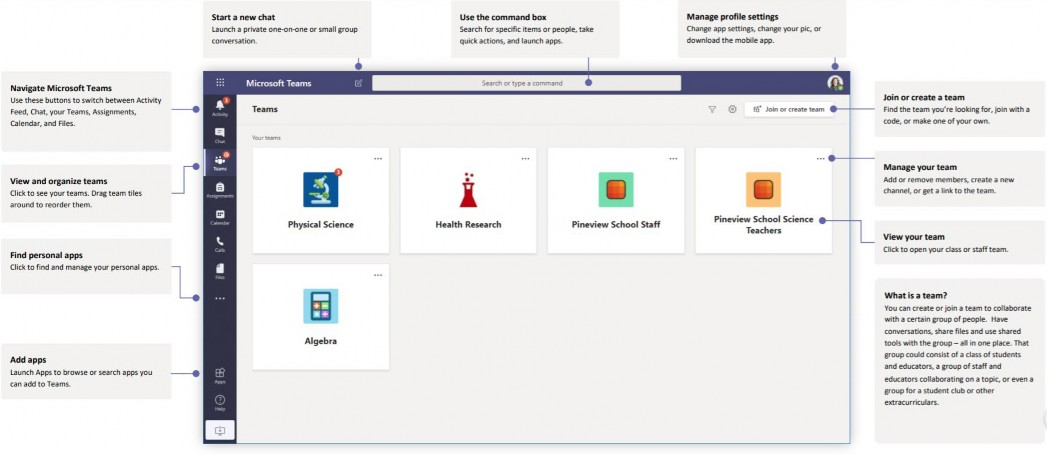
Task: Open Files in the sidebar
Action: point(220,271)
